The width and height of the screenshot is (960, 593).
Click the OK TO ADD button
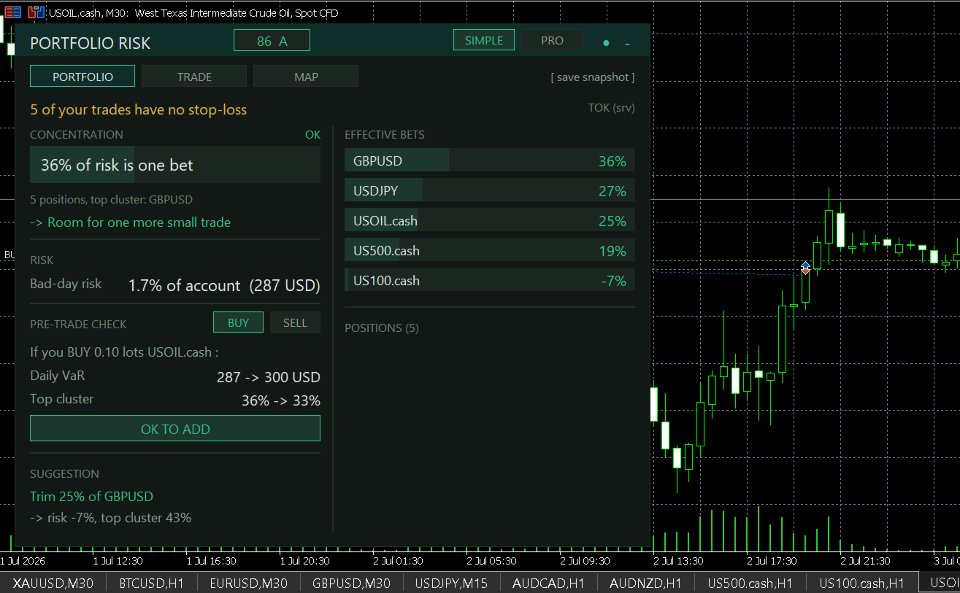[x=175, y=428]
